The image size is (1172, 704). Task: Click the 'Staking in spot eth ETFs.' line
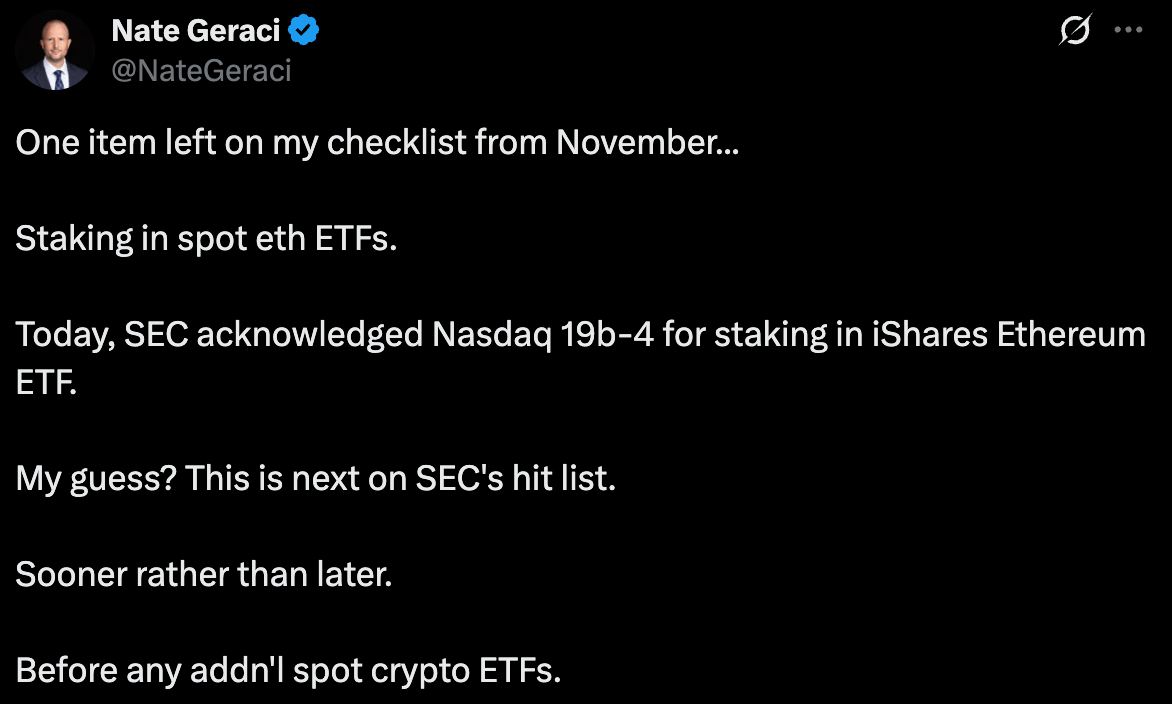(x=206, y=239)
